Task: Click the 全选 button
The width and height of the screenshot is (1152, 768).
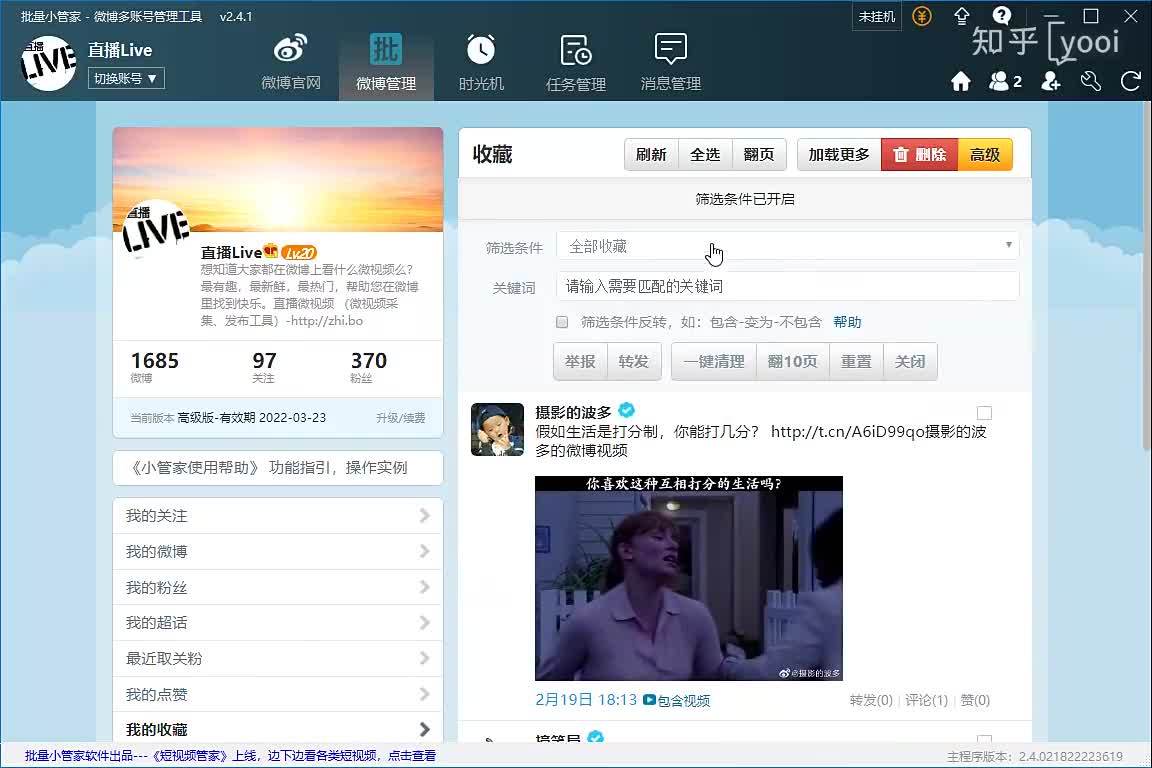Action: (705, 154)
